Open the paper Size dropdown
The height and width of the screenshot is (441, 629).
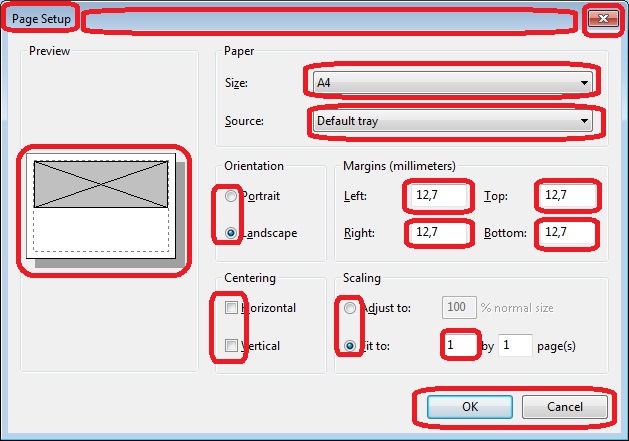click(451, 83)
